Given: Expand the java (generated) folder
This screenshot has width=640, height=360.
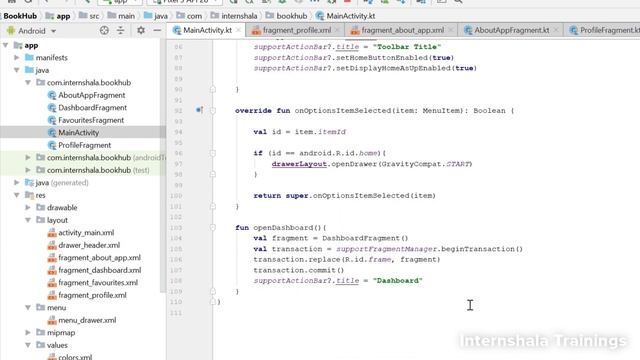Looking at the screenshot, I should (x=17, y=182).
